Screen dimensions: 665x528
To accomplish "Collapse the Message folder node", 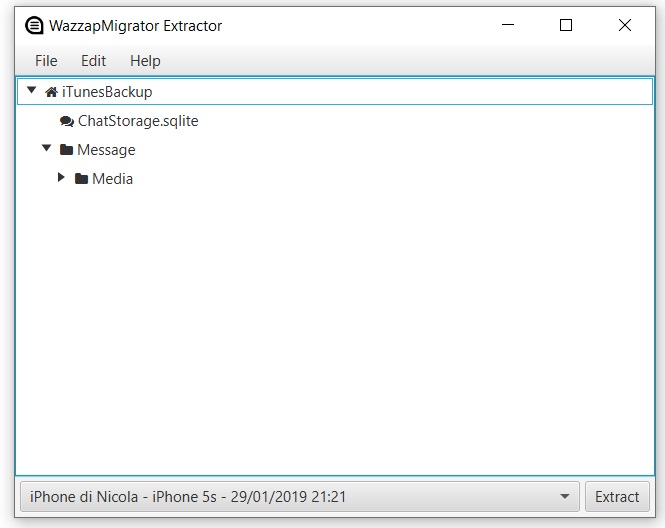I will tap(47, 148).
